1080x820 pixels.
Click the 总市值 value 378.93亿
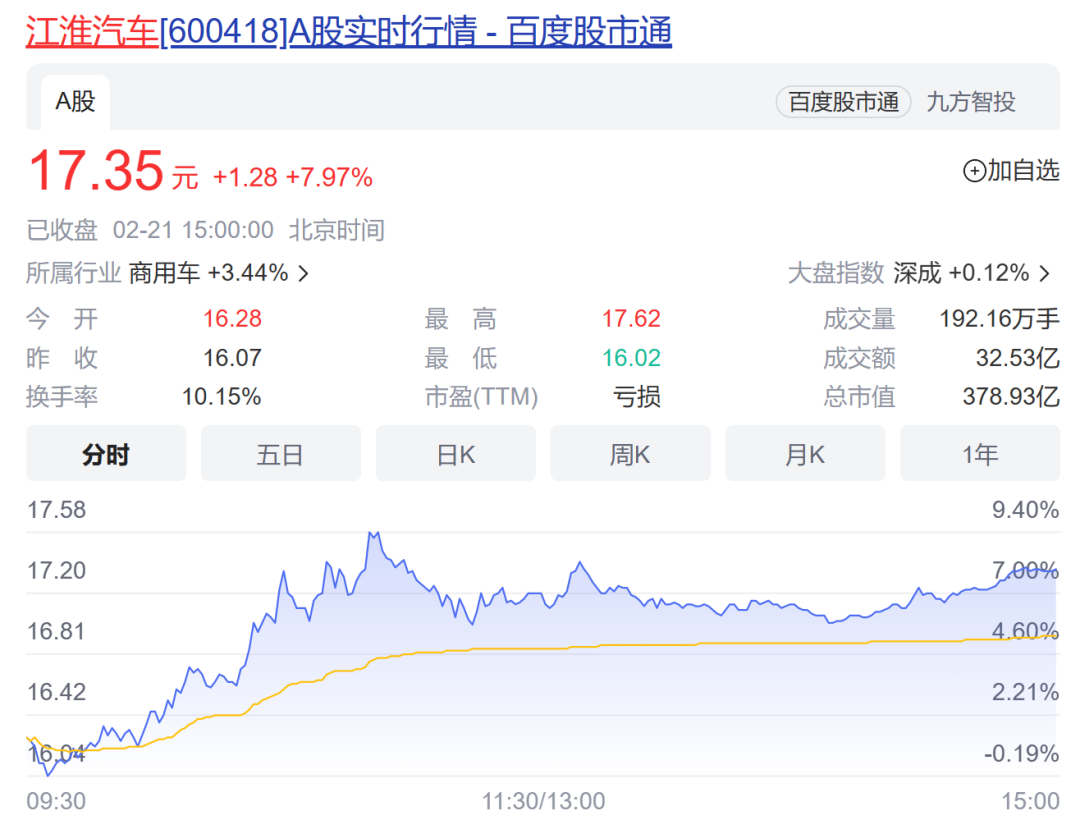click(x=1010, y=397)
